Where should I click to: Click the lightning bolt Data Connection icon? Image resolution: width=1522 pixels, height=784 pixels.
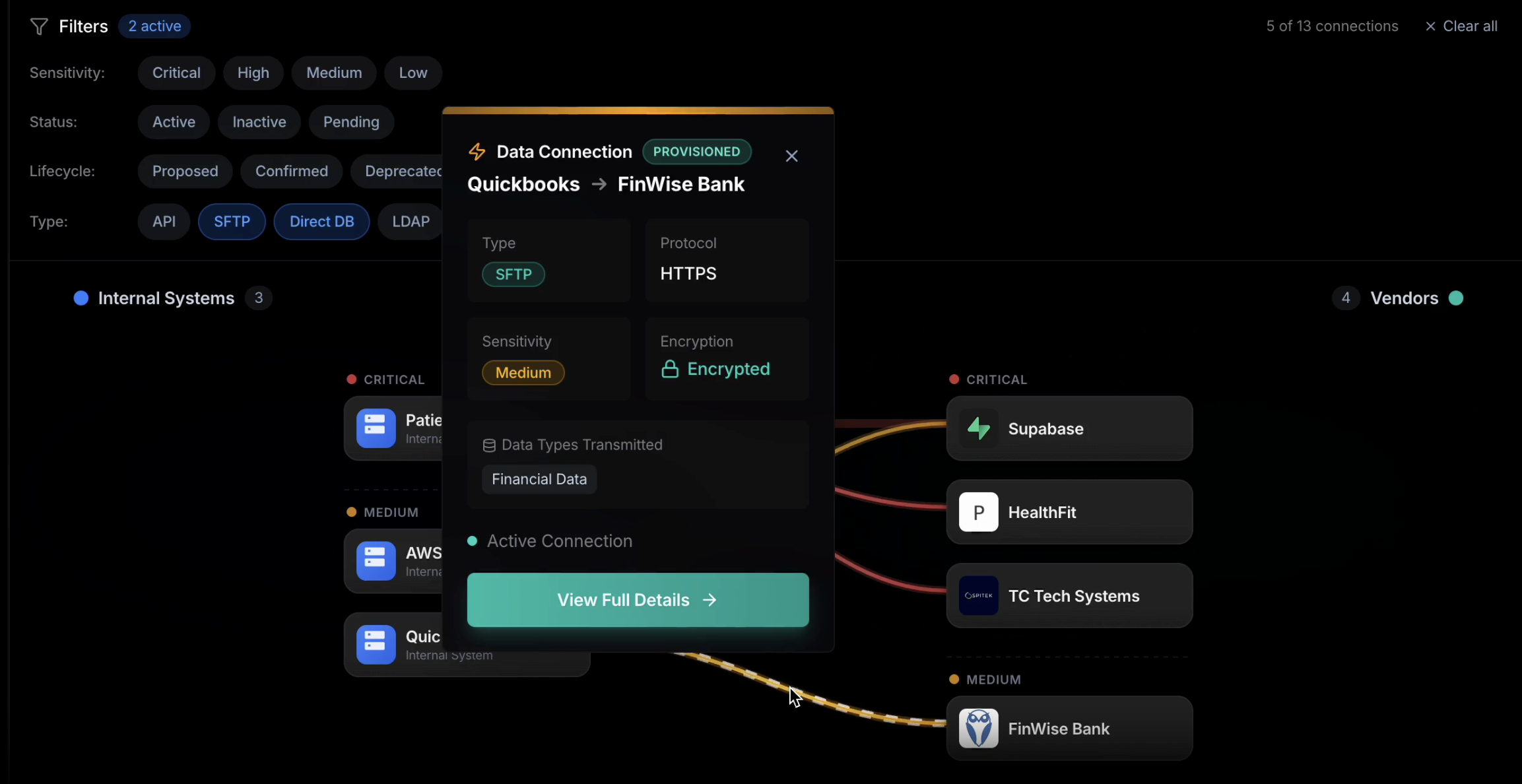pyautogui.click(x=477, y=152)
